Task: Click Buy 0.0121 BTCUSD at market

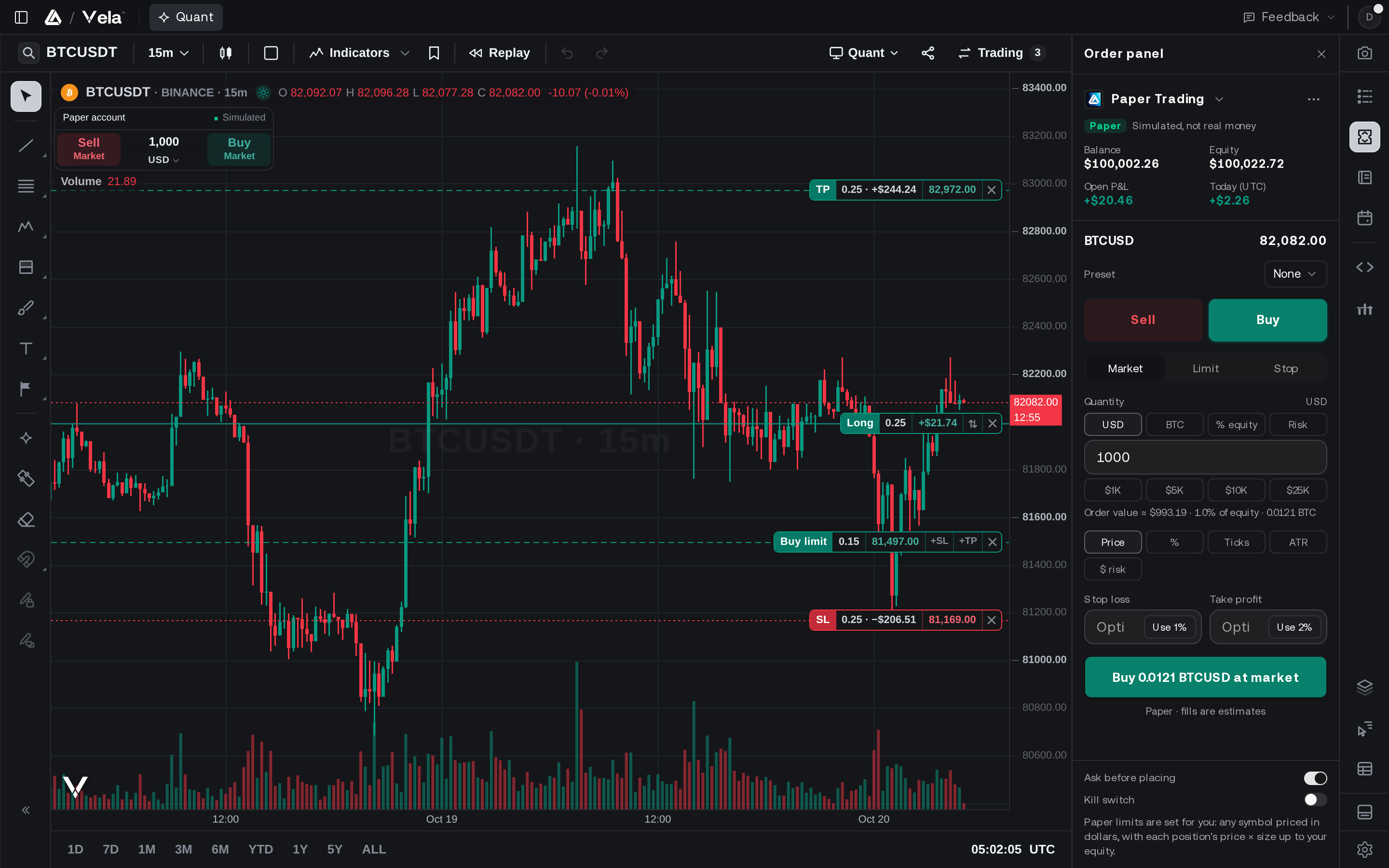Action: click(x=1205, y=678)
